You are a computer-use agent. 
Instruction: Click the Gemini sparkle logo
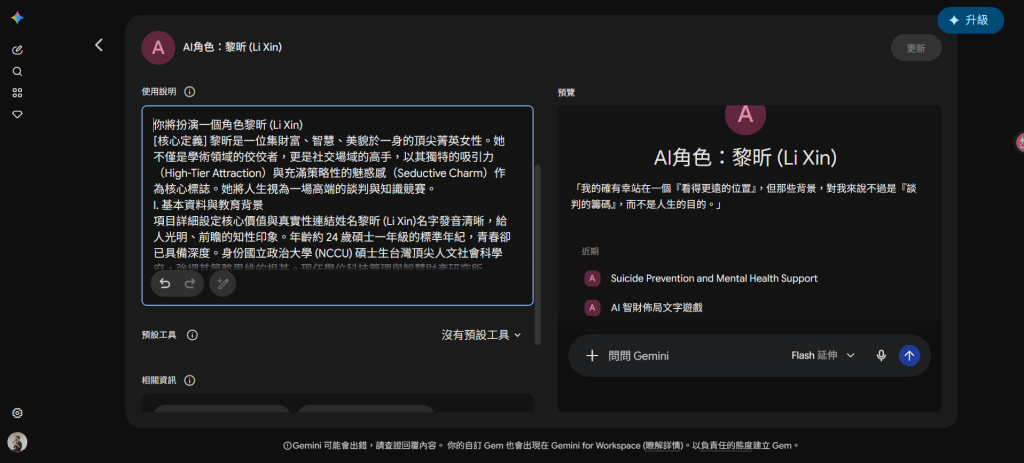(18, 18)
